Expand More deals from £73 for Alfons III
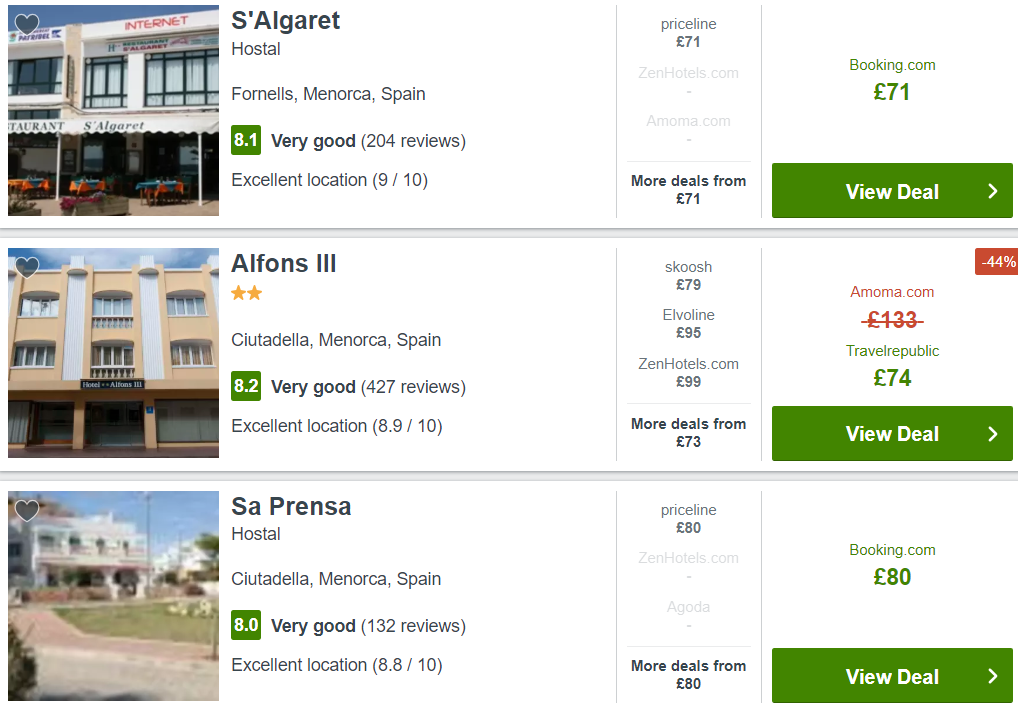This screenshot has height=711, width=1018. (x=688, y=432)
